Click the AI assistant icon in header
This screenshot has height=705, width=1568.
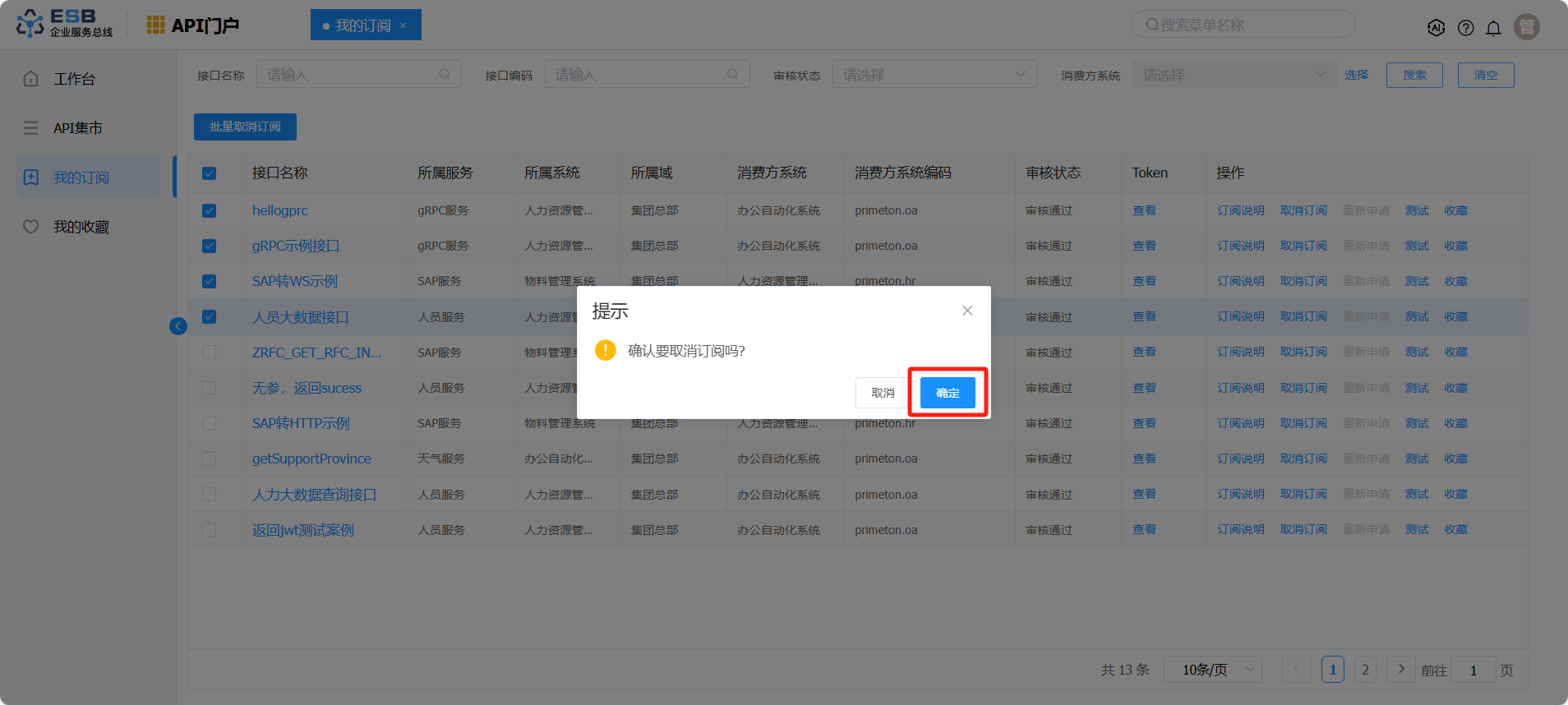pos(1436,28)
